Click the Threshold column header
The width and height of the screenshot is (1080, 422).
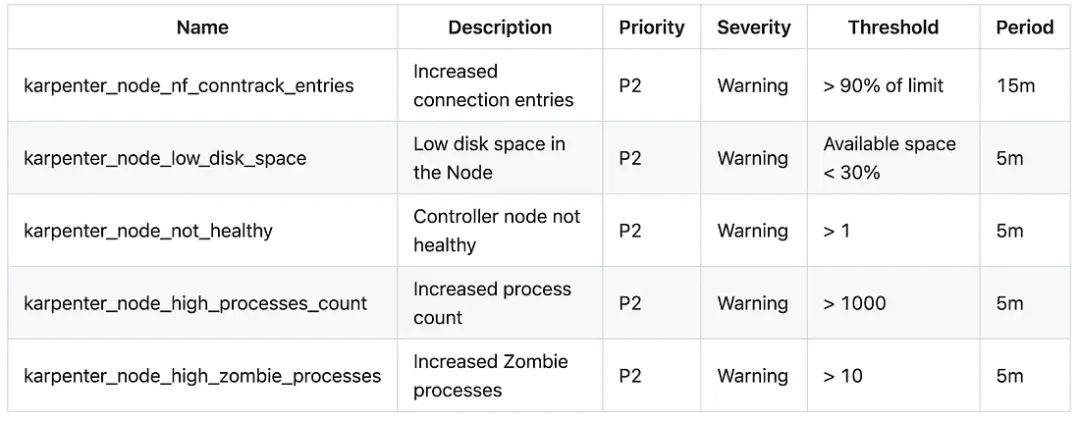point(893,28)
